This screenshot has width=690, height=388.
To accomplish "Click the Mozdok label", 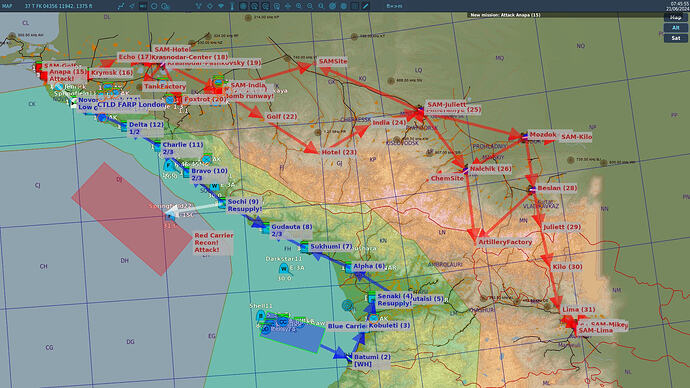I will tap(543, 135).
